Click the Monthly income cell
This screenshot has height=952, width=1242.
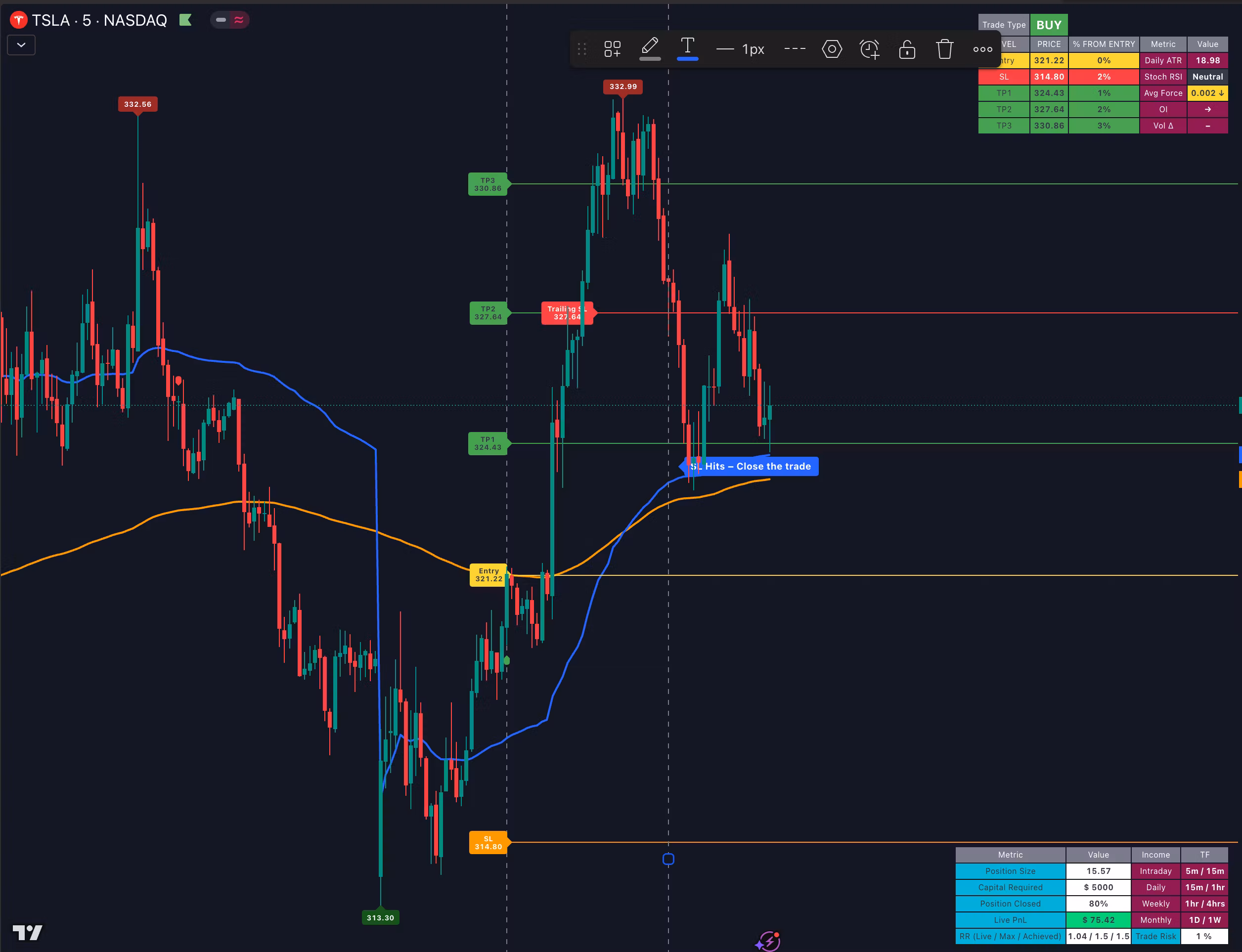point(1156,920)
